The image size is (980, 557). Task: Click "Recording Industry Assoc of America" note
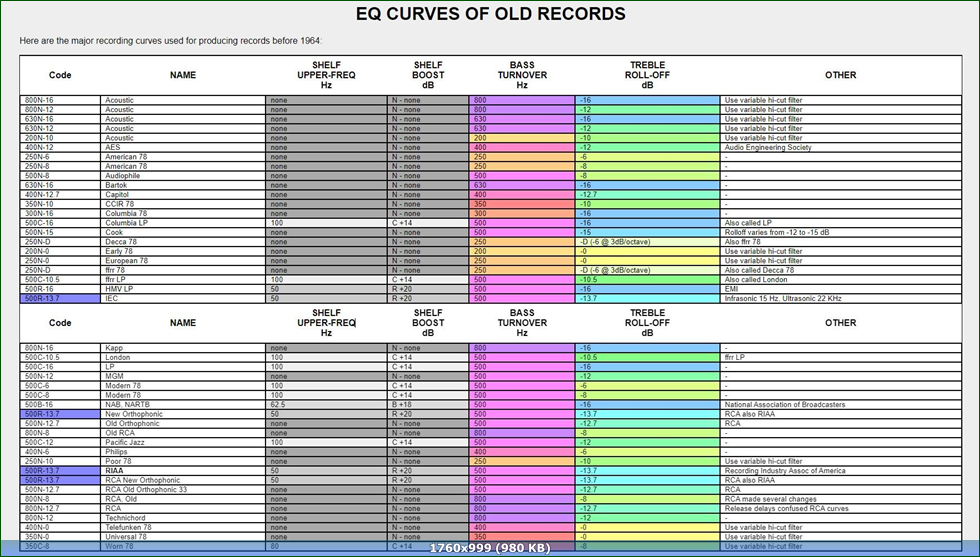pos(841,471)
